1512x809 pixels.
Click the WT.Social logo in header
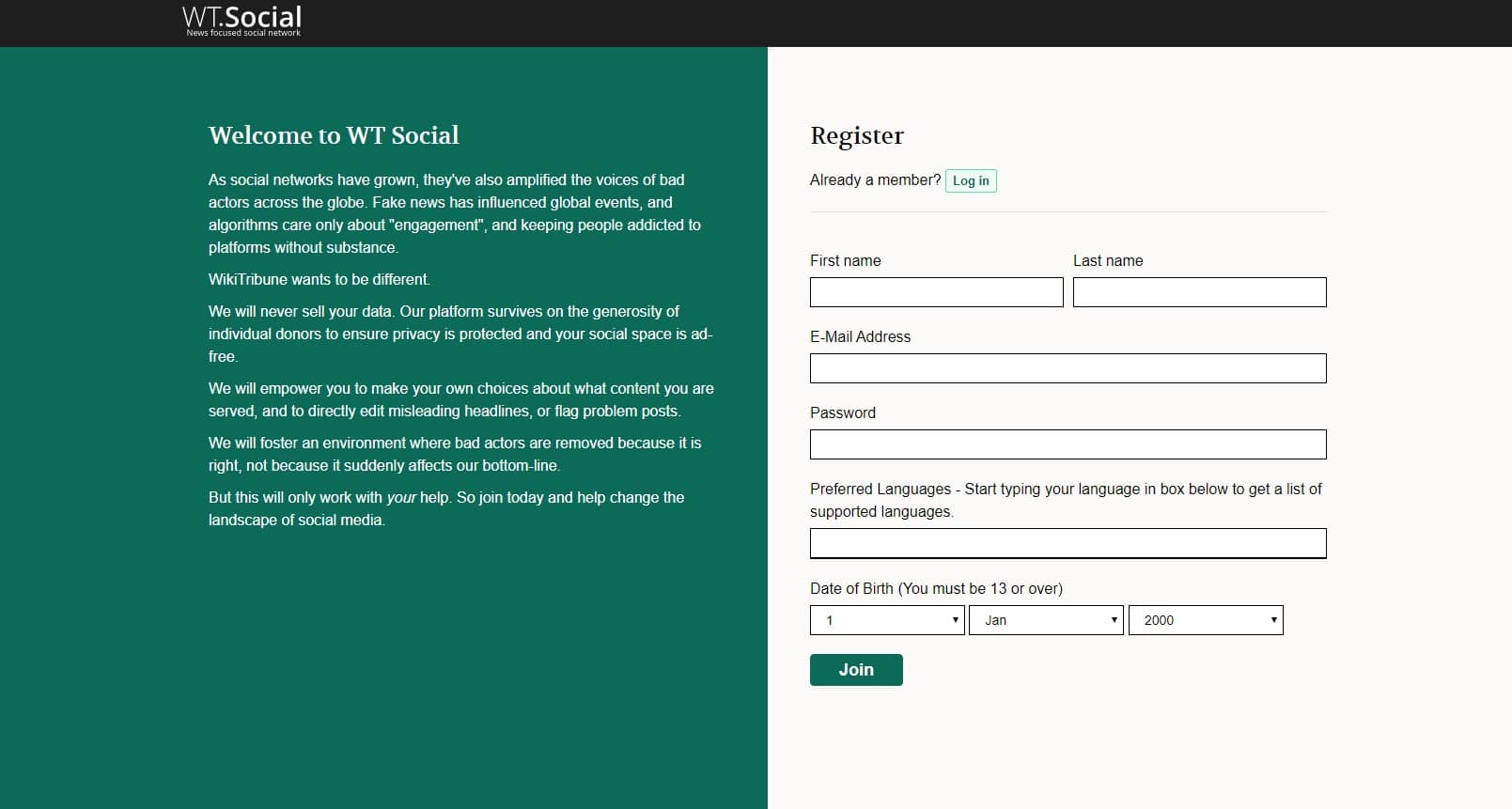[242, 21]
